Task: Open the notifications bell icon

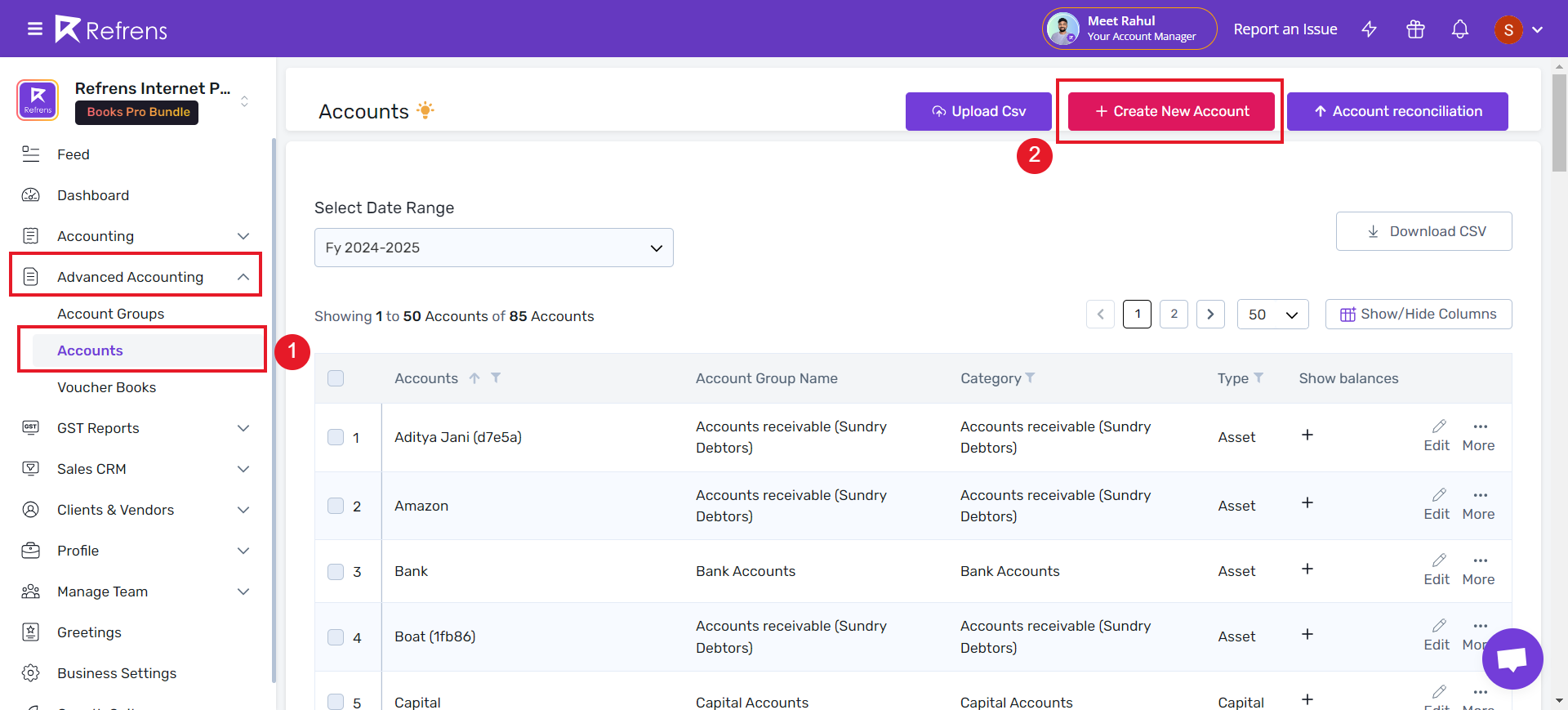Action: pyautogui.click(x=1460, y=29)
